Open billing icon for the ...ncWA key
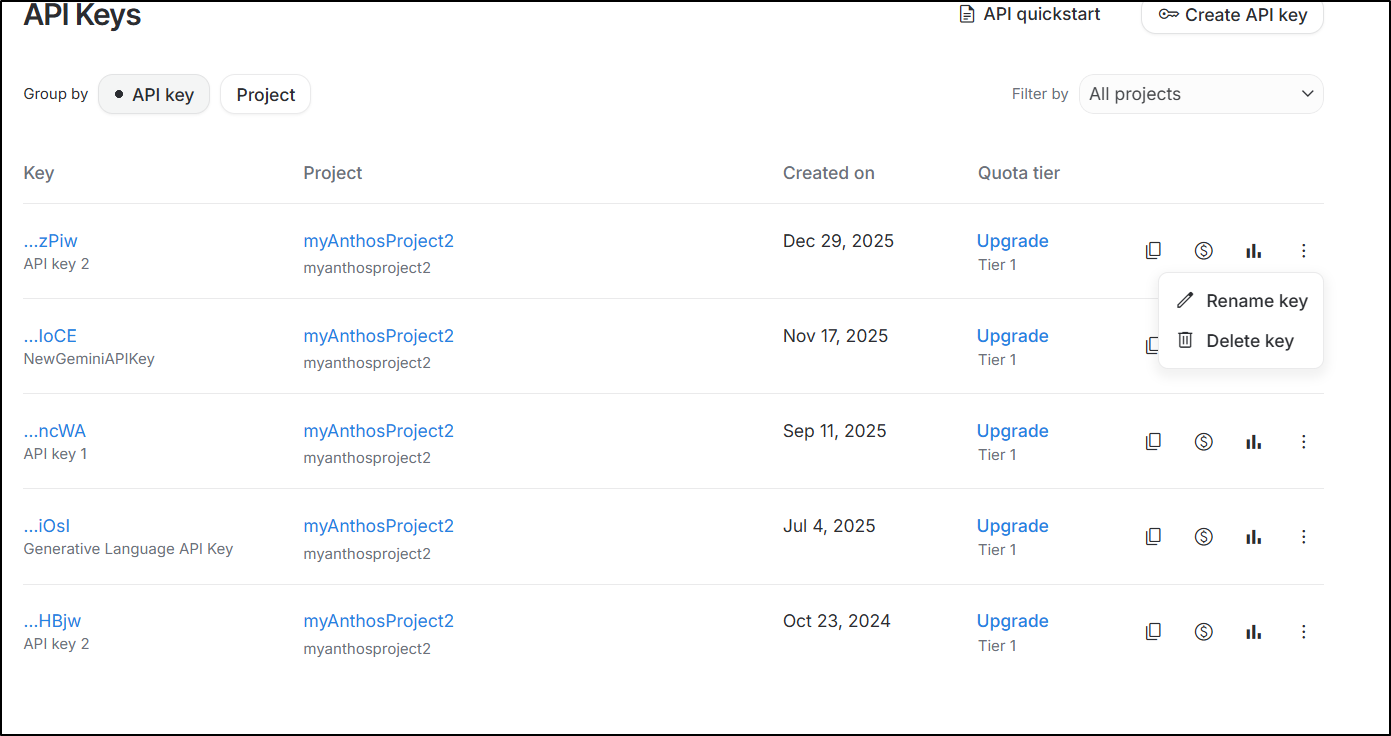1391x736 pixels. pyautogui.click(x=1204, y=441)
